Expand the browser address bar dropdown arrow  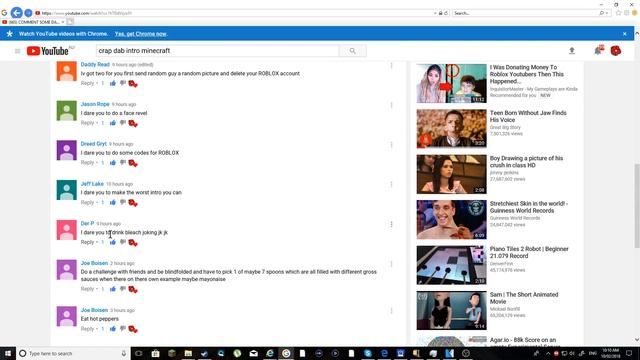[435, 13]
